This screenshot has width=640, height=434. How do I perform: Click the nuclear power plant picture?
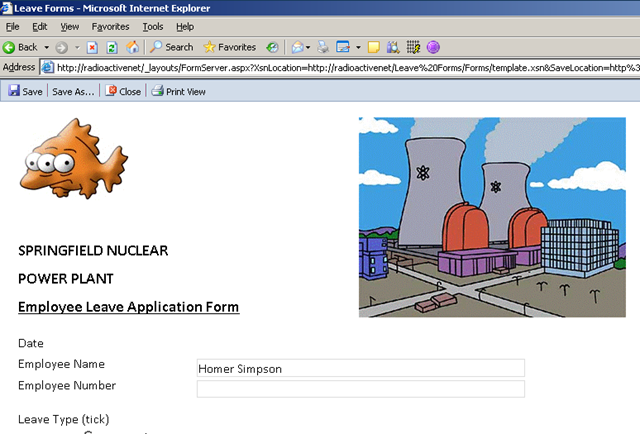pos(492,217)
